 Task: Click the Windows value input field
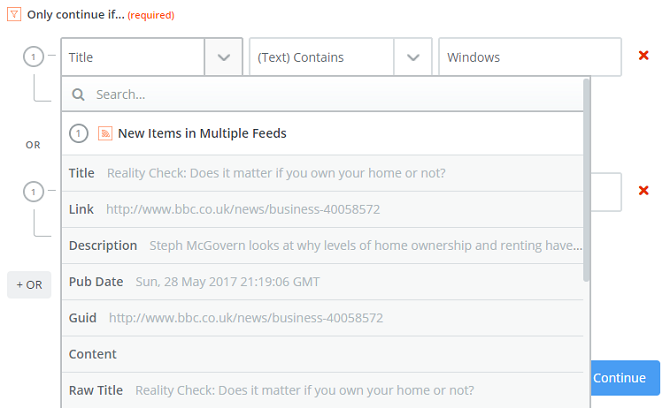[530, 57]
